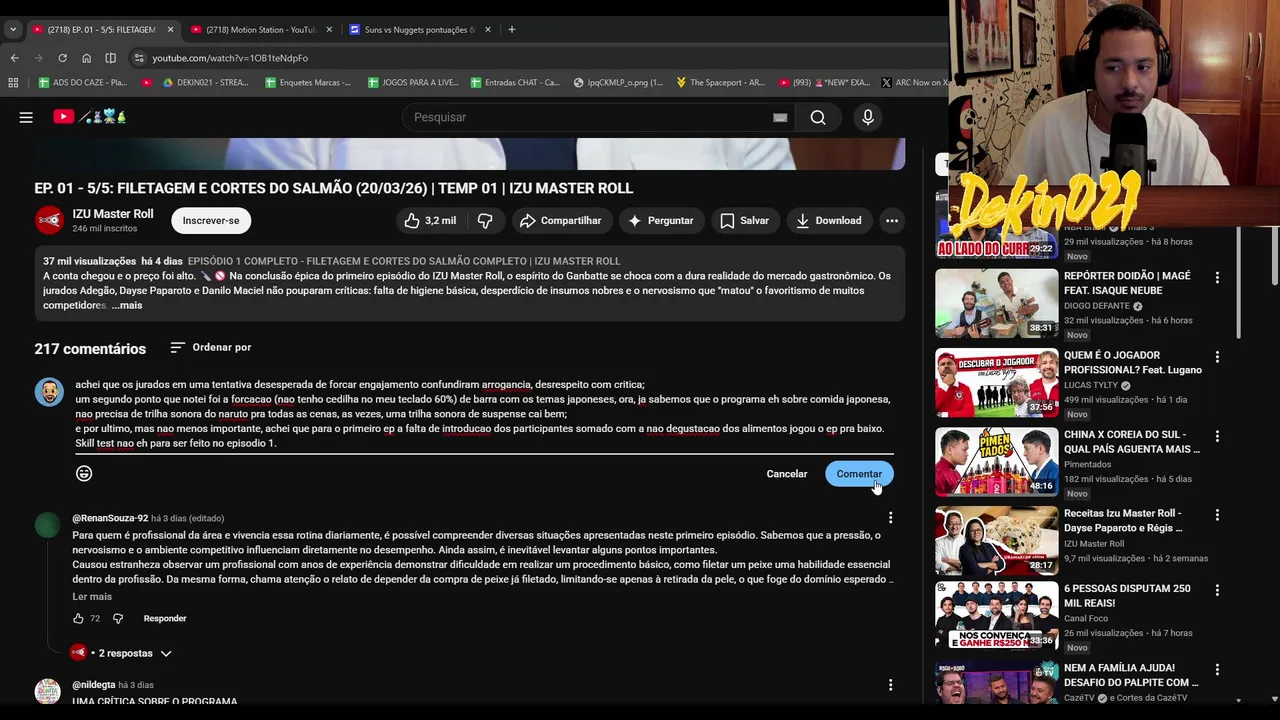Click the Inscrever-se subscribe button

click(211, 221)
